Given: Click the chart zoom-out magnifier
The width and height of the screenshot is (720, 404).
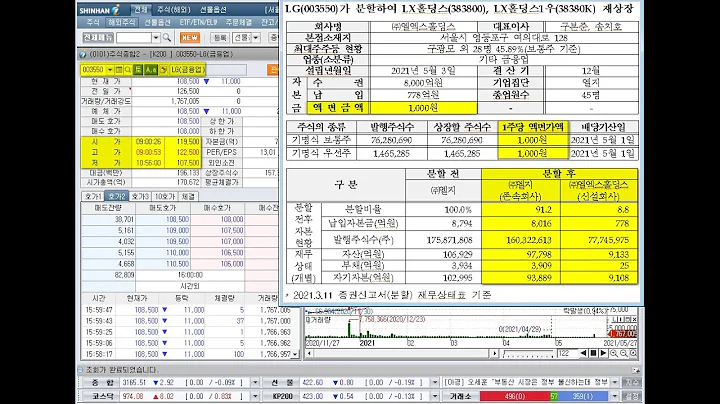Looking at the screenshot, I should pos(624,354).
